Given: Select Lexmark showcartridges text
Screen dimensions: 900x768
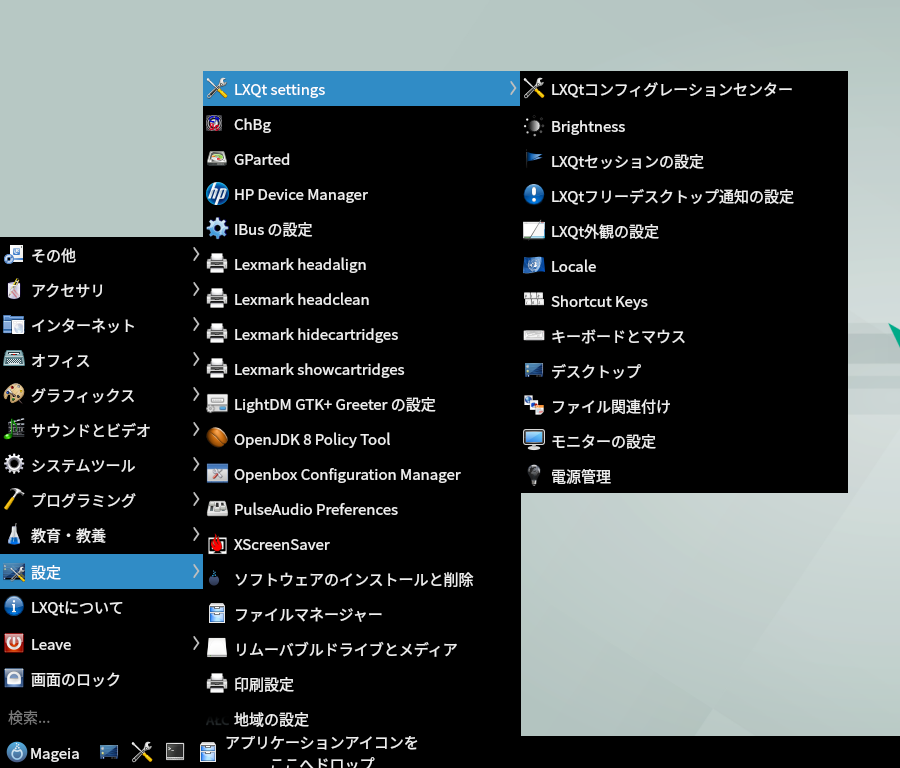Looking at the screenshot, I should pos(319,369).
